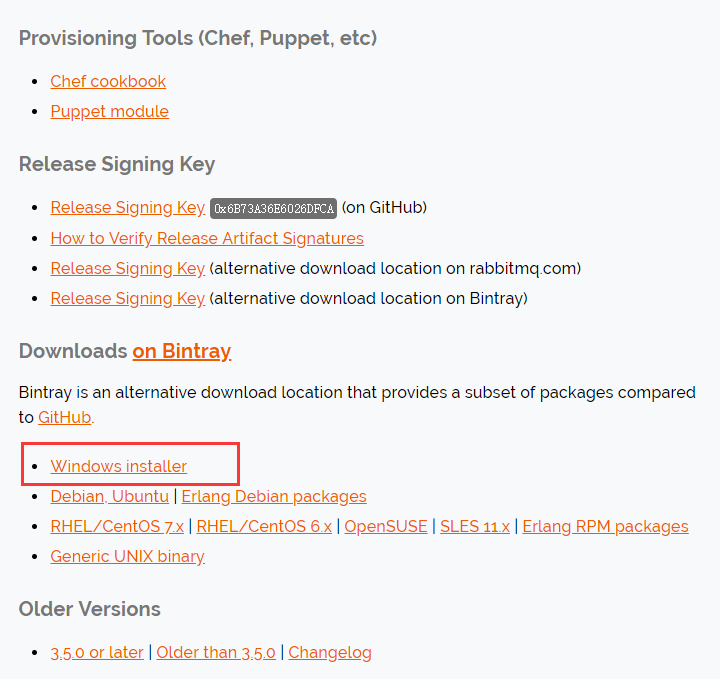720x679 pixels.
Task: Select RHEL/CentOS 6.x download
Action: (264, 526)
